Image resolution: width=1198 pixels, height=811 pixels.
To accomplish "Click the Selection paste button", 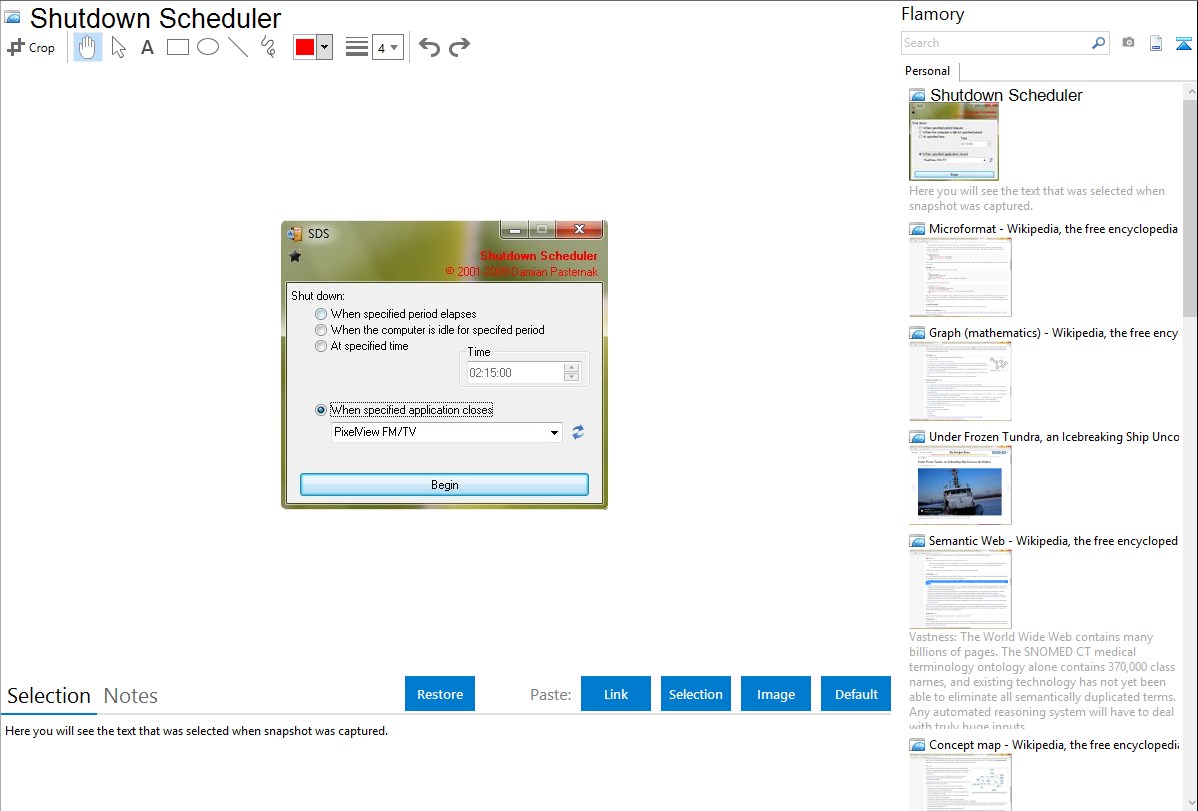I will [x=696, y=694].
